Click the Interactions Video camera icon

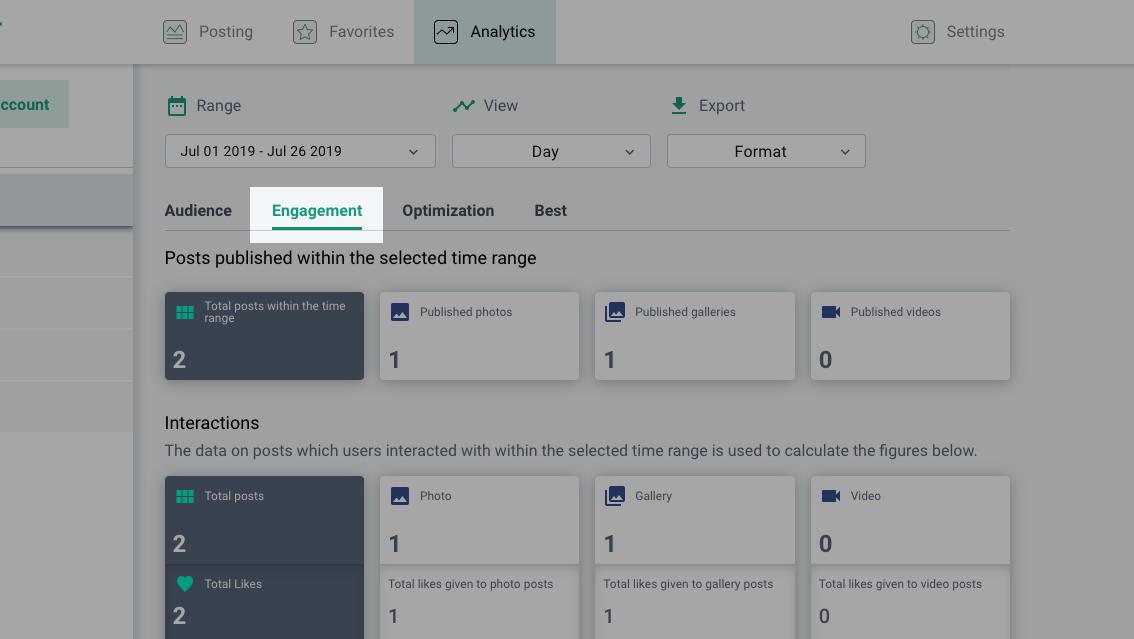[x=831, y=496]
